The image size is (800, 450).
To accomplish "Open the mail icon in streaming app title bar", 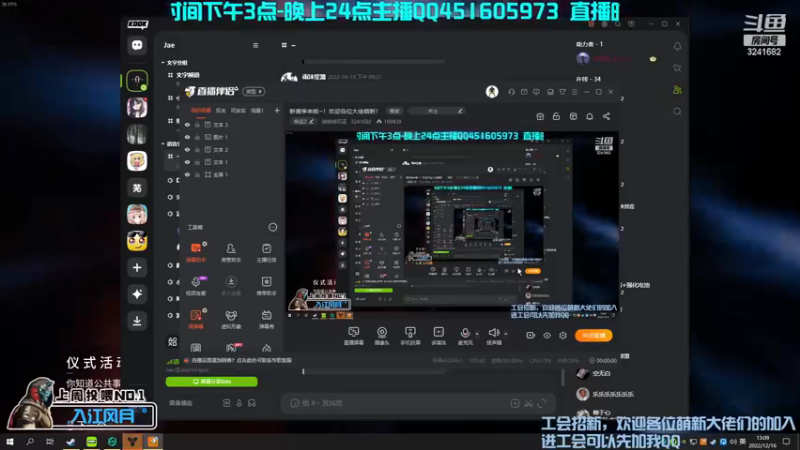I will pos(524,92).
